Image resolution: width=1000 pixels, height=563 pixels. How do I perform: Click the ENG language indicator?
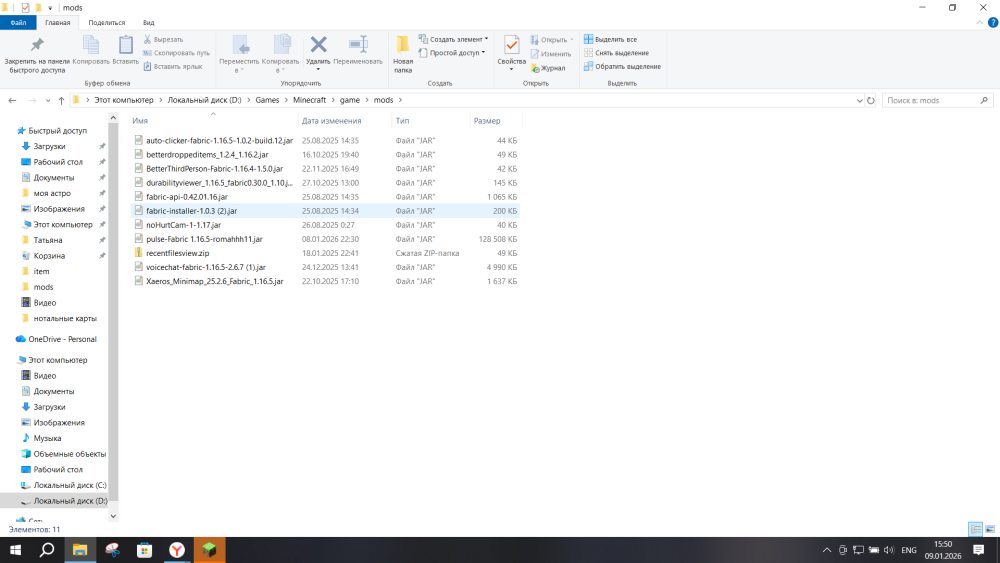[909, 550]
